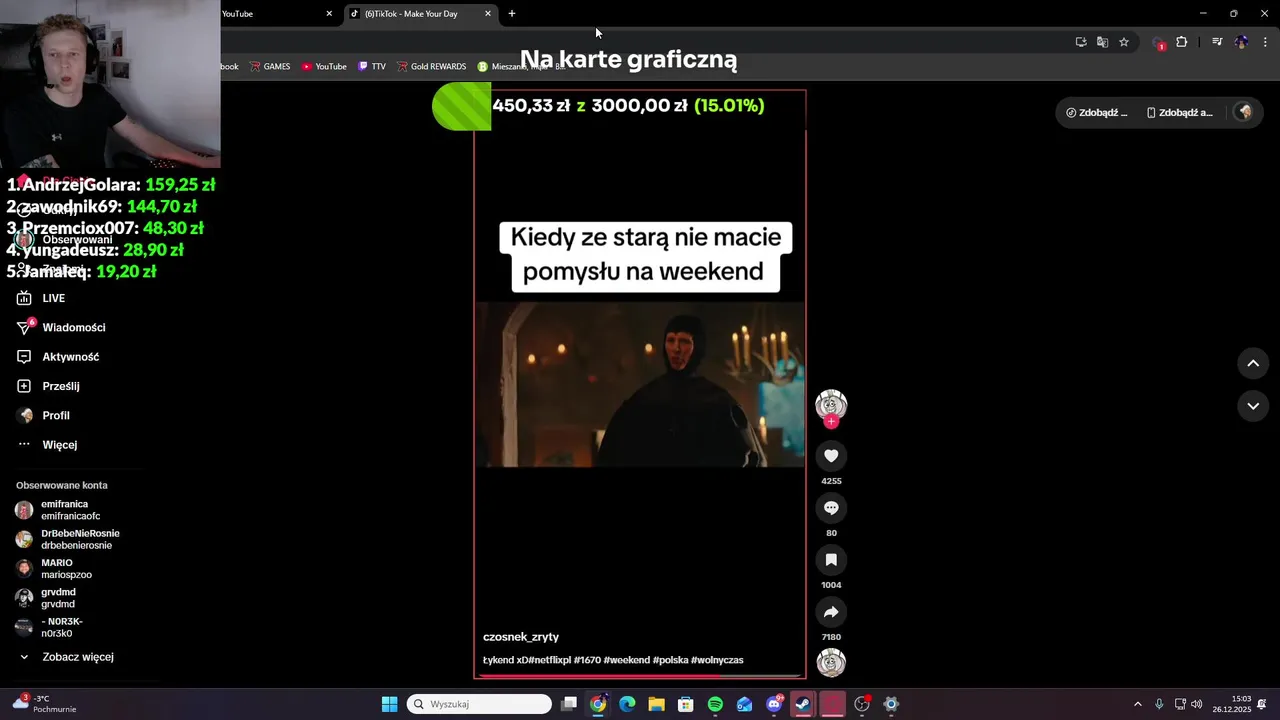
Task: Open Chrome extensions puzzle icon
Action: point(1182,42)
